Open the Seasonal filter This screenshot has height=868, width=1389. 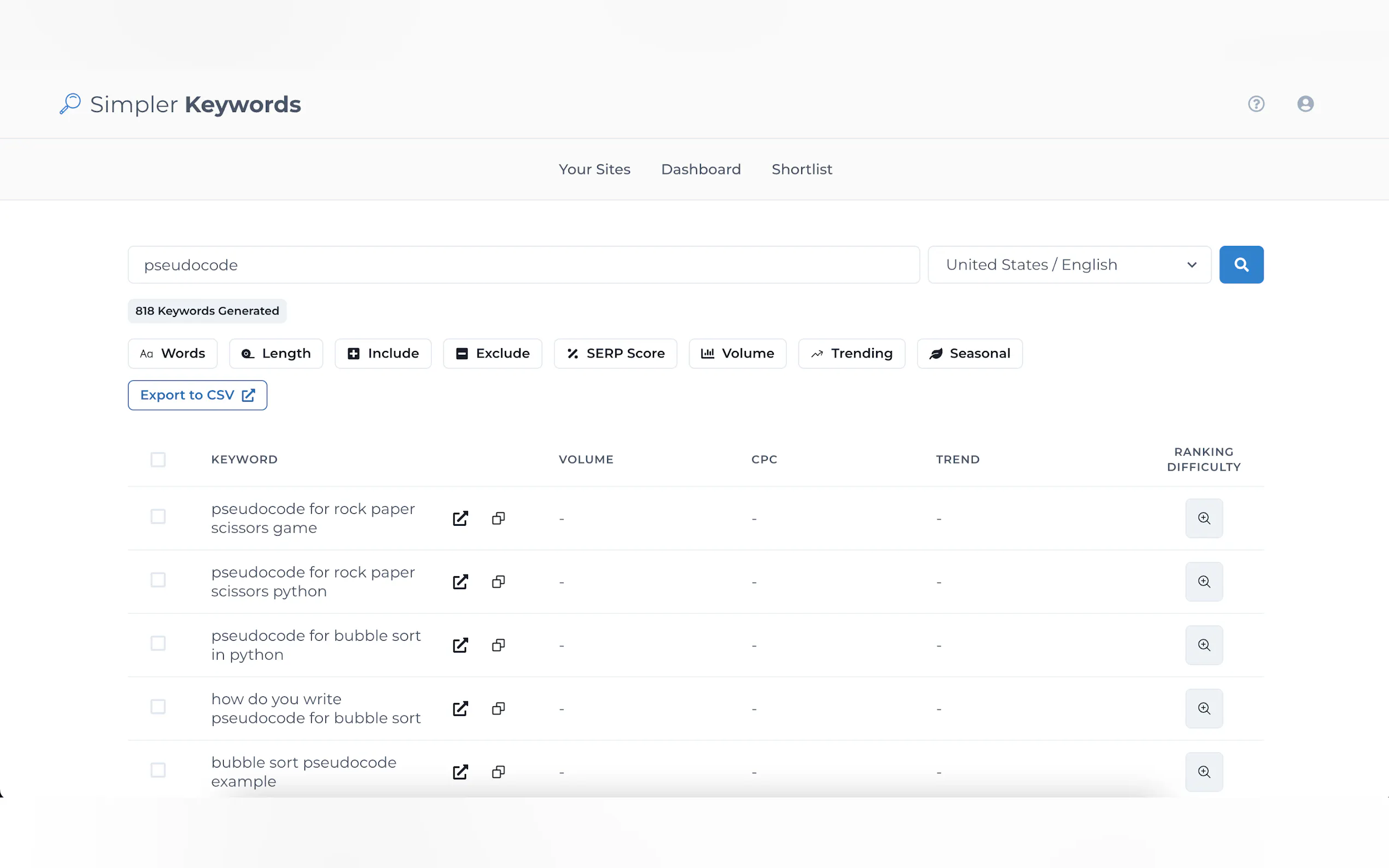[x=969, y=354]
